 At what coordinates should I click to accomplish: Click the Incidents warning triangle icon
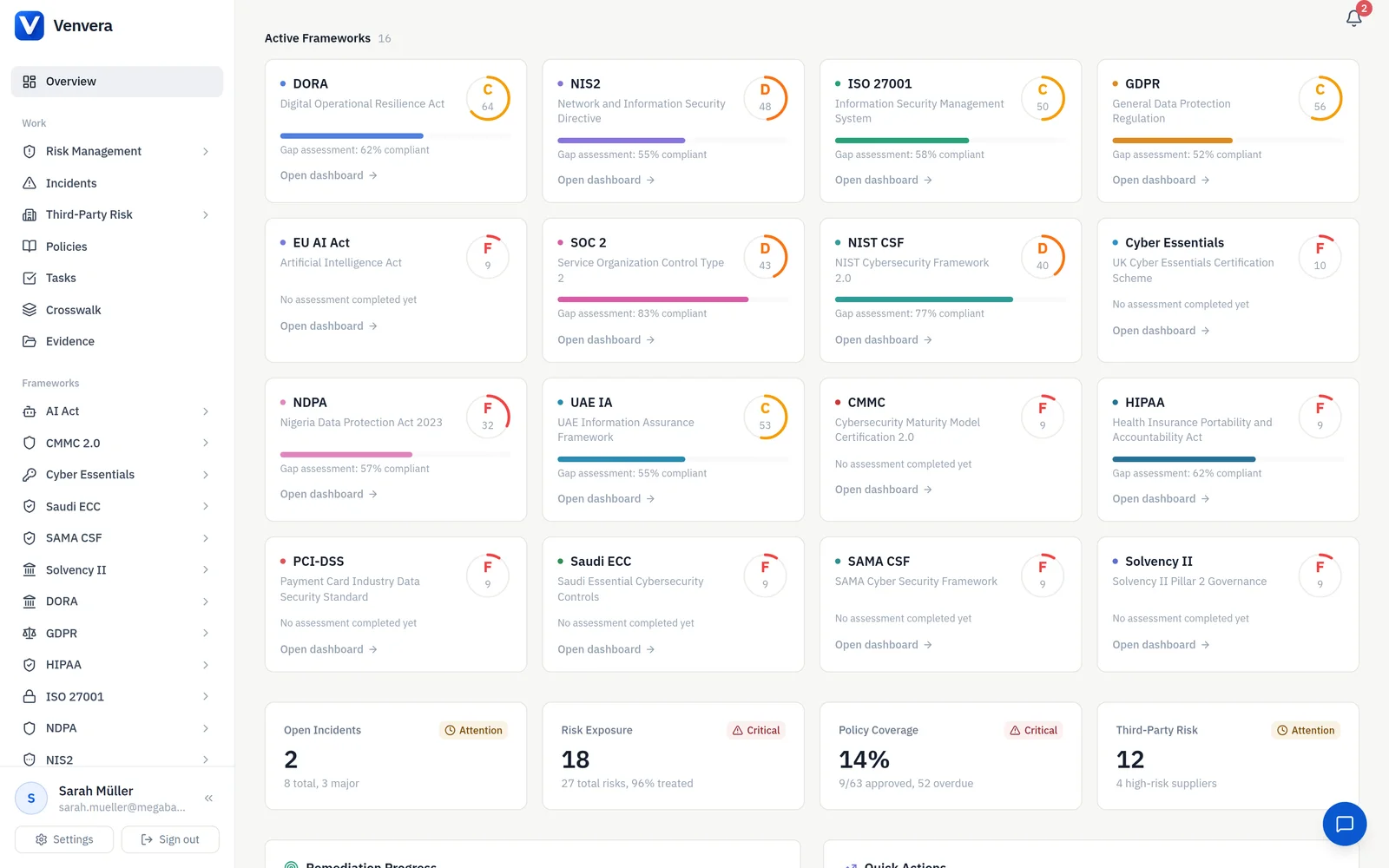coord(30,183)
